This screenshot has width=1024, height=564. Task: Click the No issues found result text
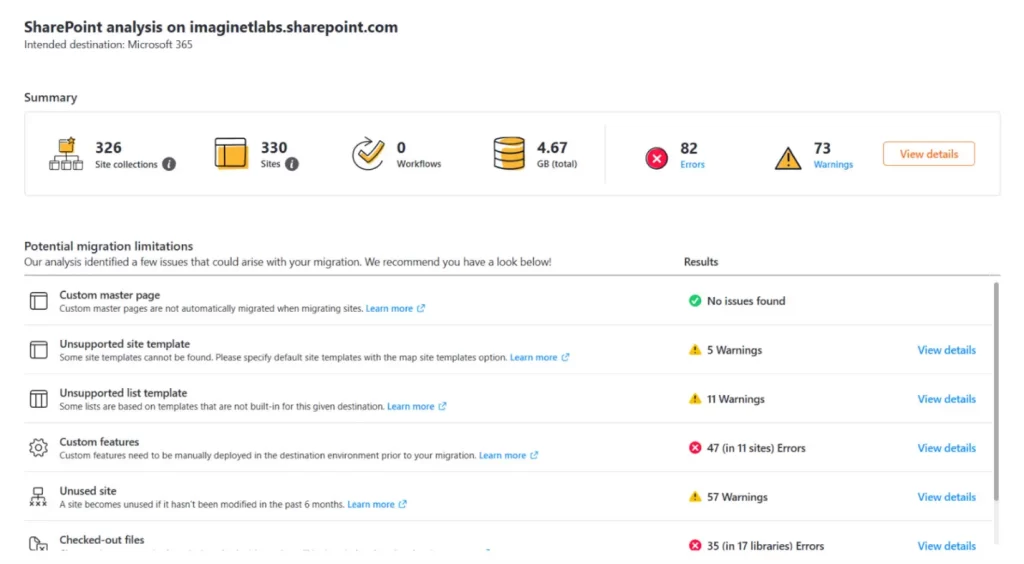746,301
